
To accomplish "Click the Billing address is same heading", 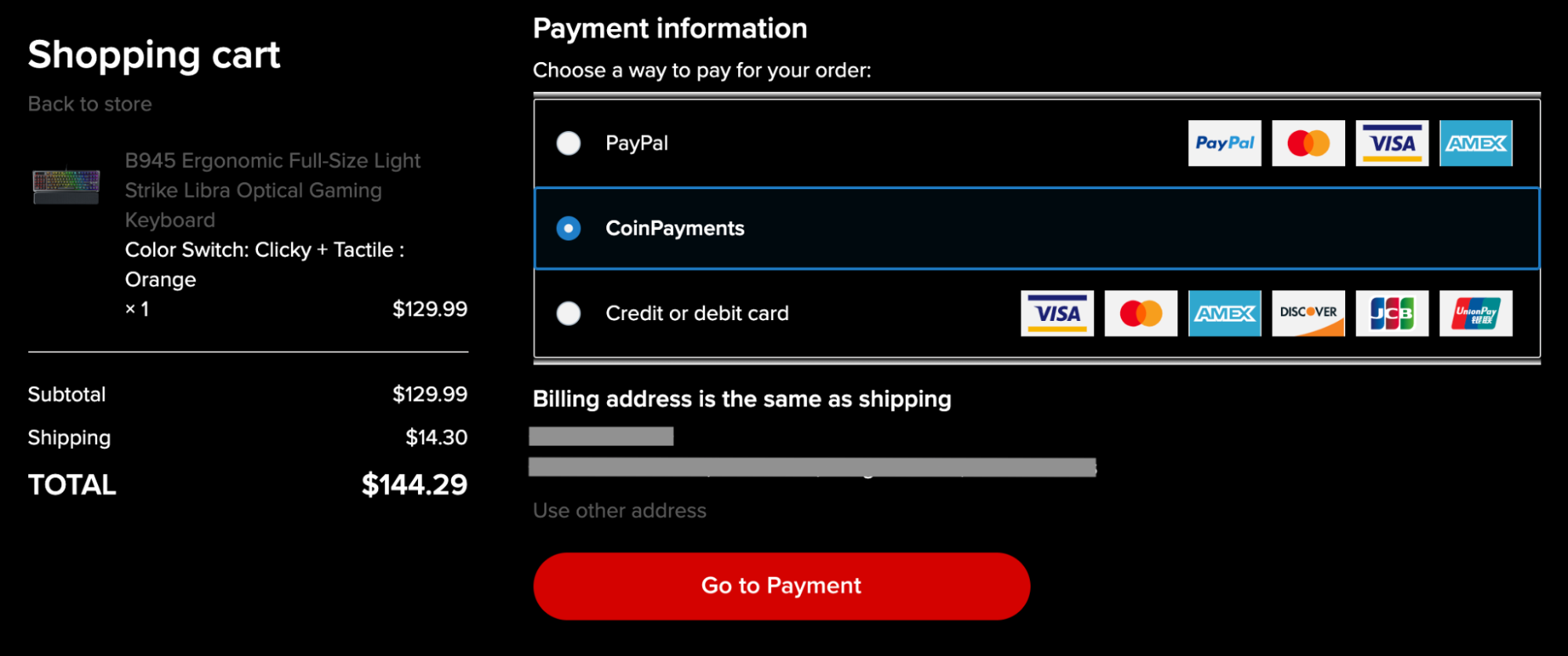I will click(x=742, y=399).
